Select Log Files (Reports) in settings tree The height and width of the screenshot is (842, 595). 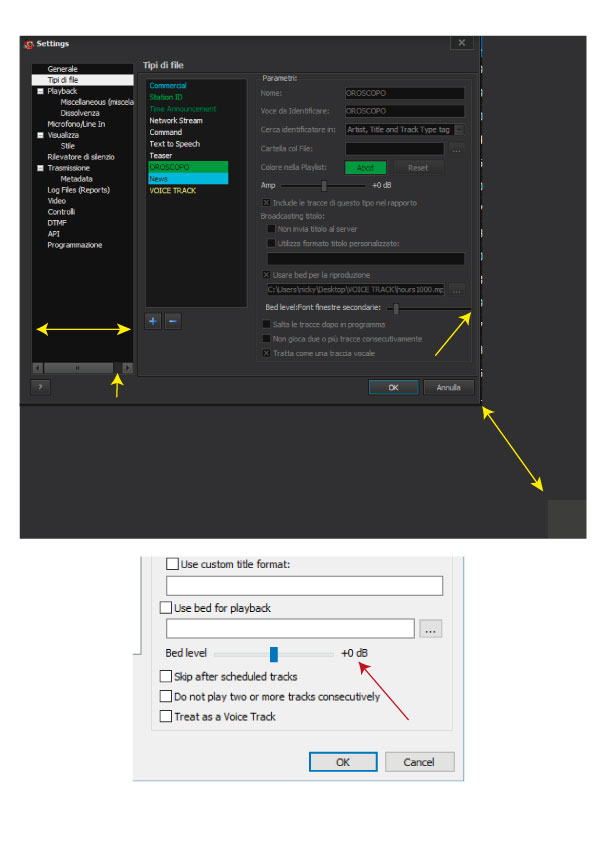pyautogui.click(x=78, y=190)
